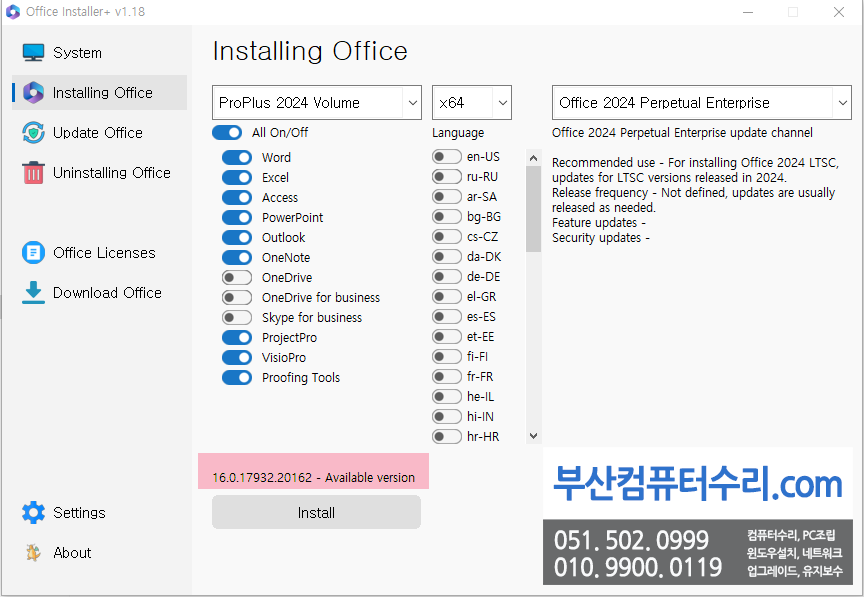Image resolution: width=864 pixels, height=597 pixels.
Task: Go to Uninstalling Office section
Action: click(x=111, y=173)
